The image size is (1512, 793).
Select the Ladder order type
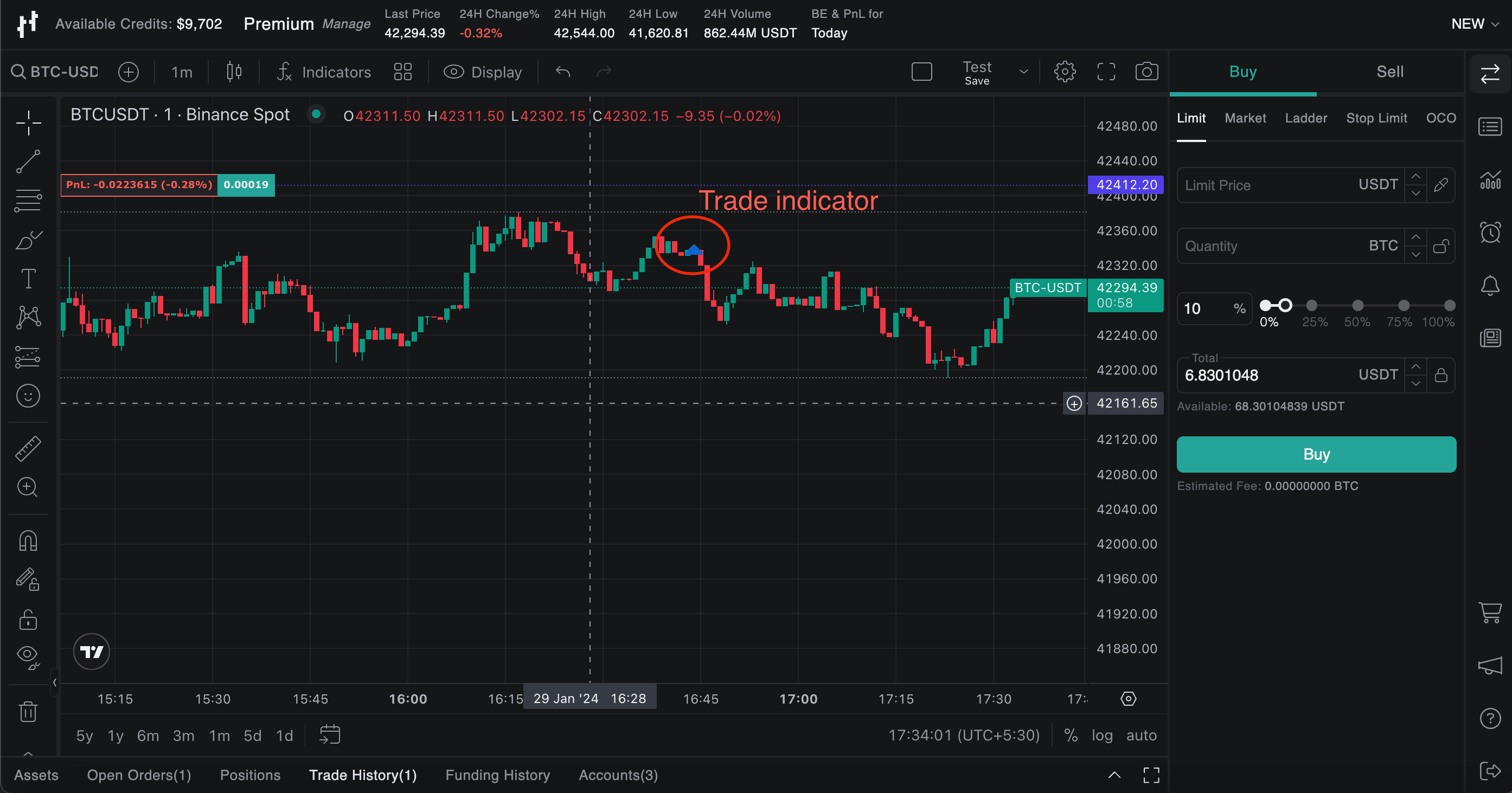(x=1306, y=118)
